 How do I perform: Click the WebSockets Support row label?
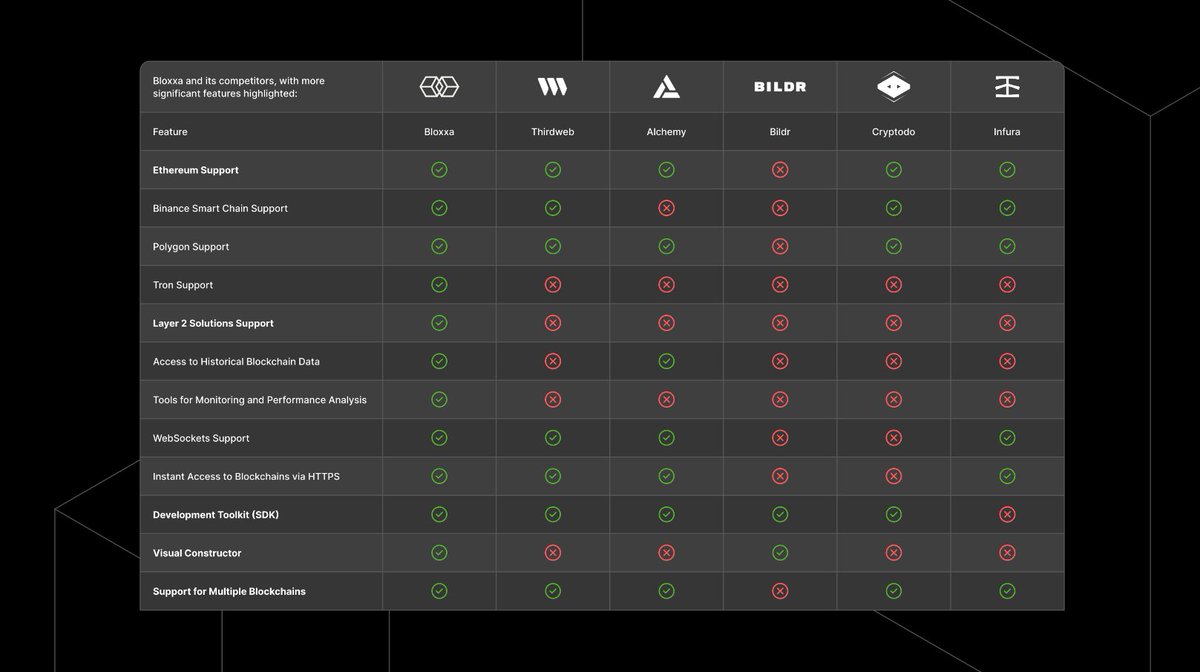201,438
